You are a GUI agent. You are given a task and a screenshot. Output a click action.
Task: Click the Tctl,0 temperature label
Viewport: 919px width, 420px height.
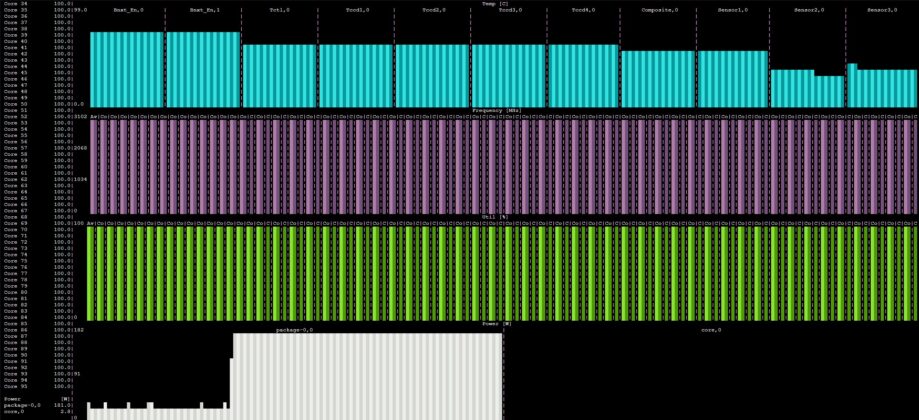pos(280,10)
